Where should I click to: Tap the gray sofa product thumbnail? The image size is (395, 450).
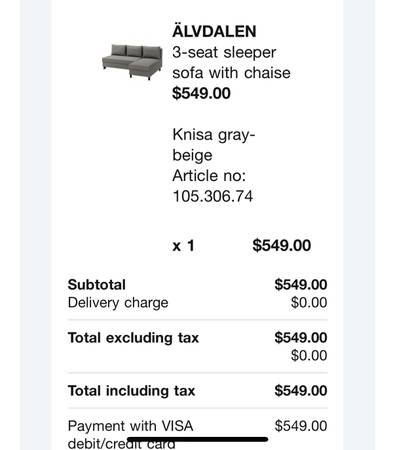132,62
